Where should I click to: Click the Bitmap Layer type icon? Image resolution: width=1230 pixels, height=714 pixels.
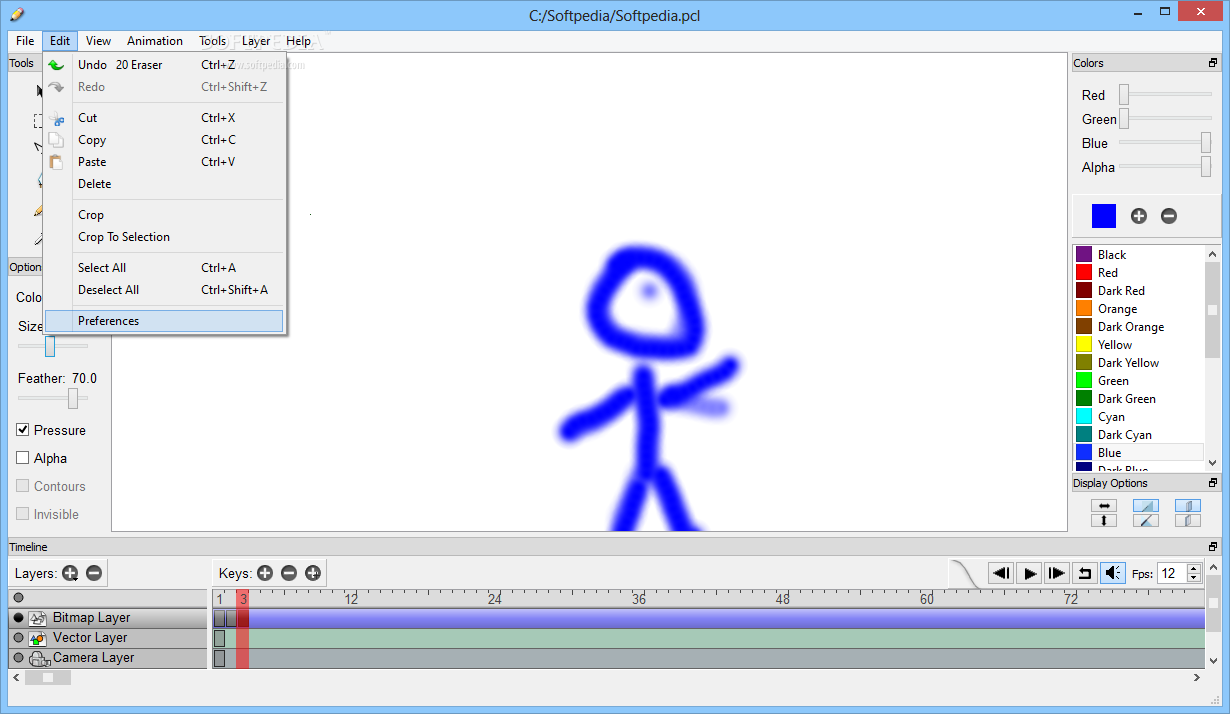click(38, 618)
